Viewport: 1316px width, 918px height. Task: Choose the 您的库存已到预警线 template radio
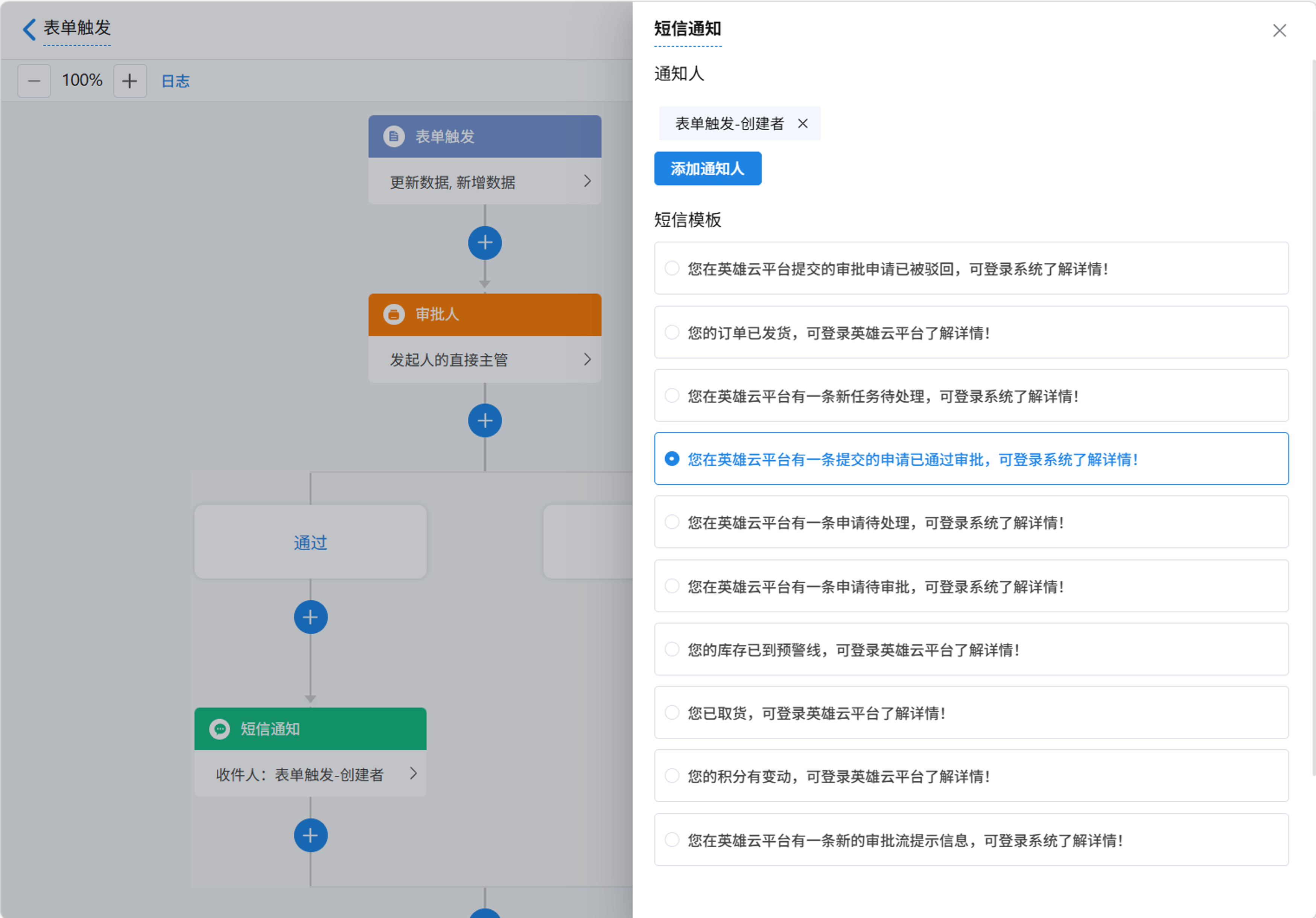coord(672,650)
